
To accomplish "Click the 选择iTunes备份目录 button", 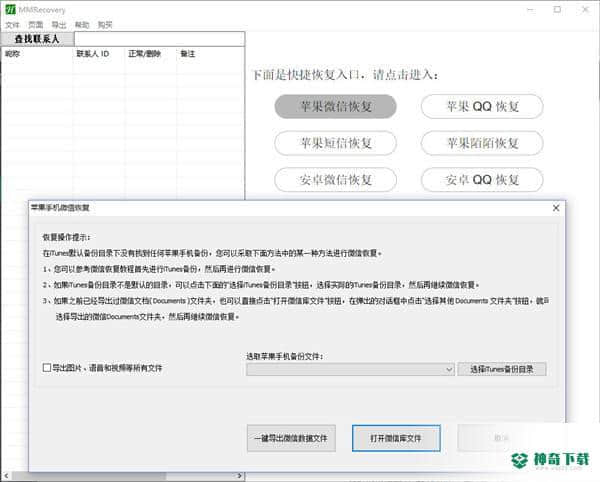I will (502, 369).
